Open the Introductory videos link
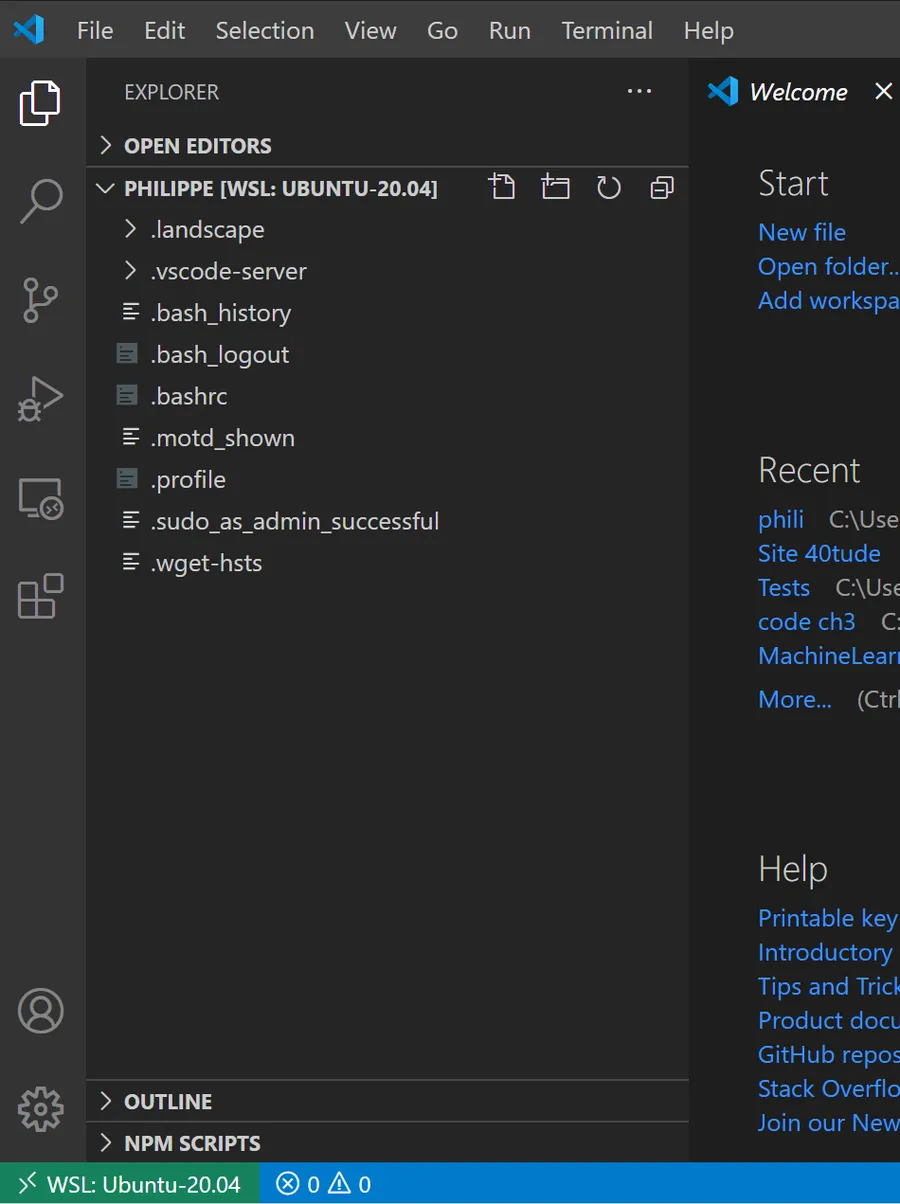The image size is (900, 1204). [826, 952]
